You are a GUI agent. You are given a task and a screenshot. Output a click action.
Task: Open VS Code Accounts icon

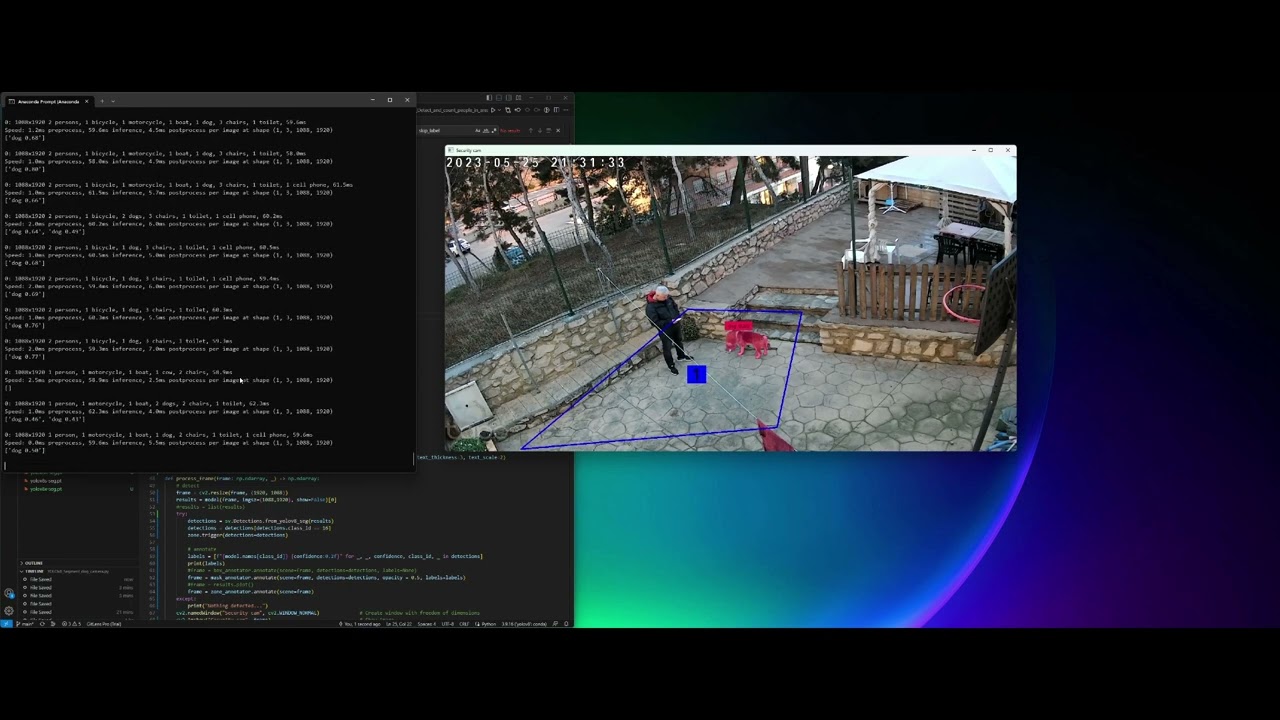click(9, 593)
